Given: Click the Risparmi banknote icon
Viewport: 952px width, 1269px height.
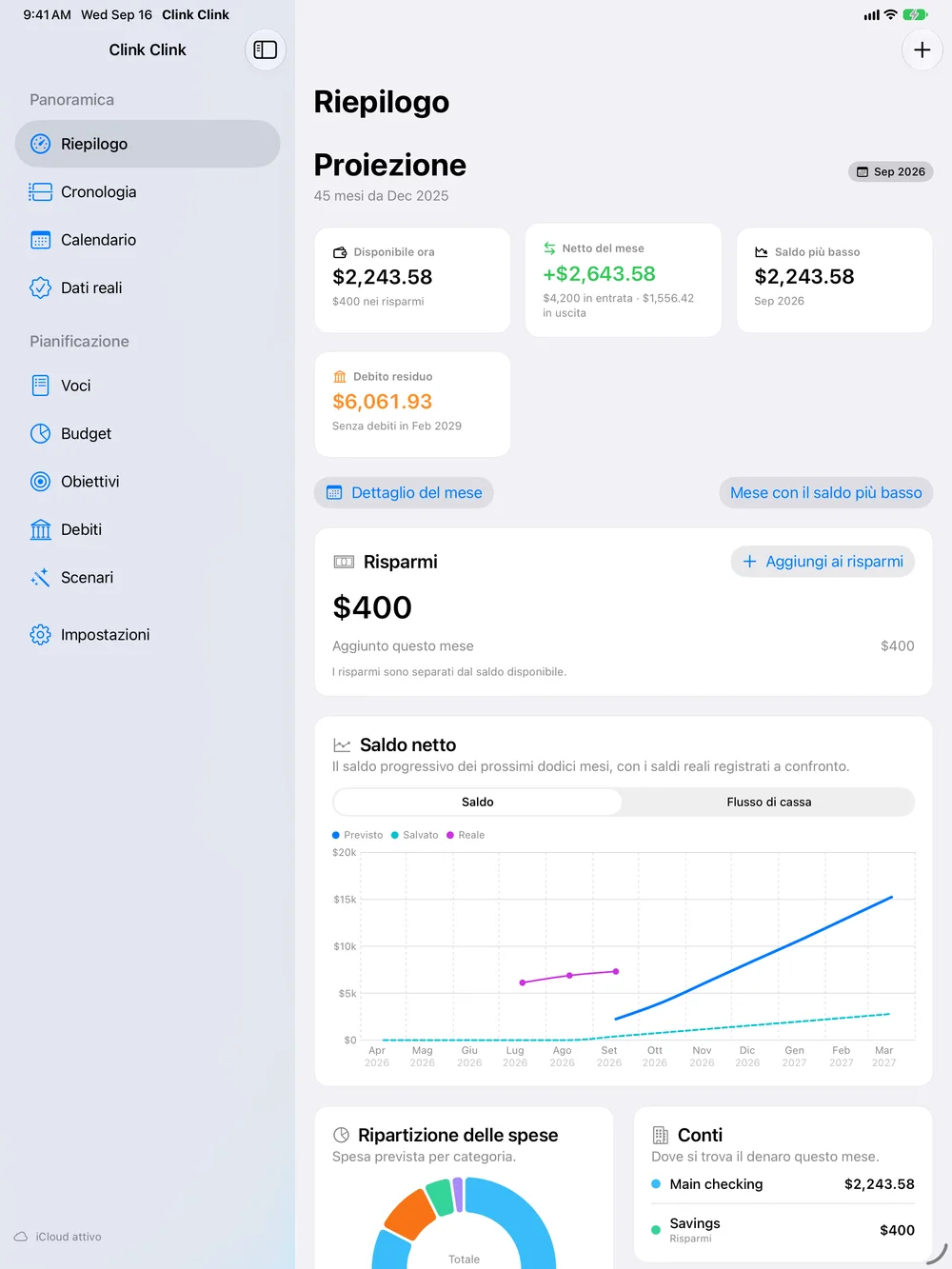Looking at the screenshot, I should click(344, 562).
